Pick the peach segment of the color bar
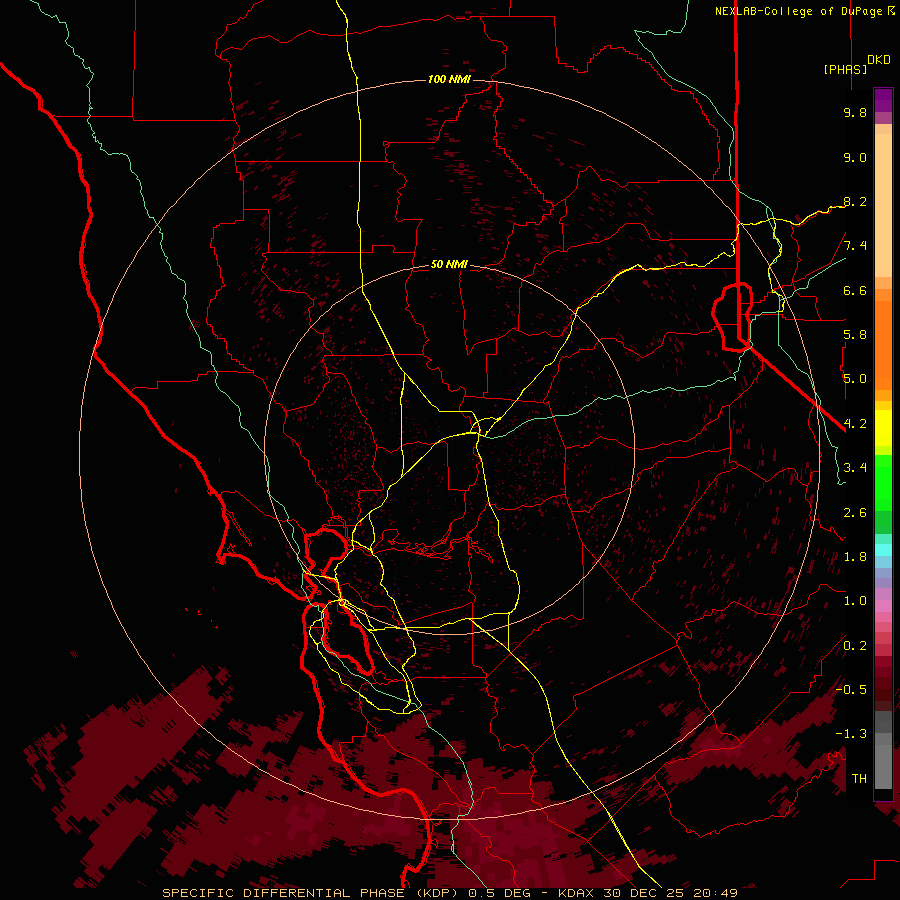 pyautogui.click(x=883, y=205)
